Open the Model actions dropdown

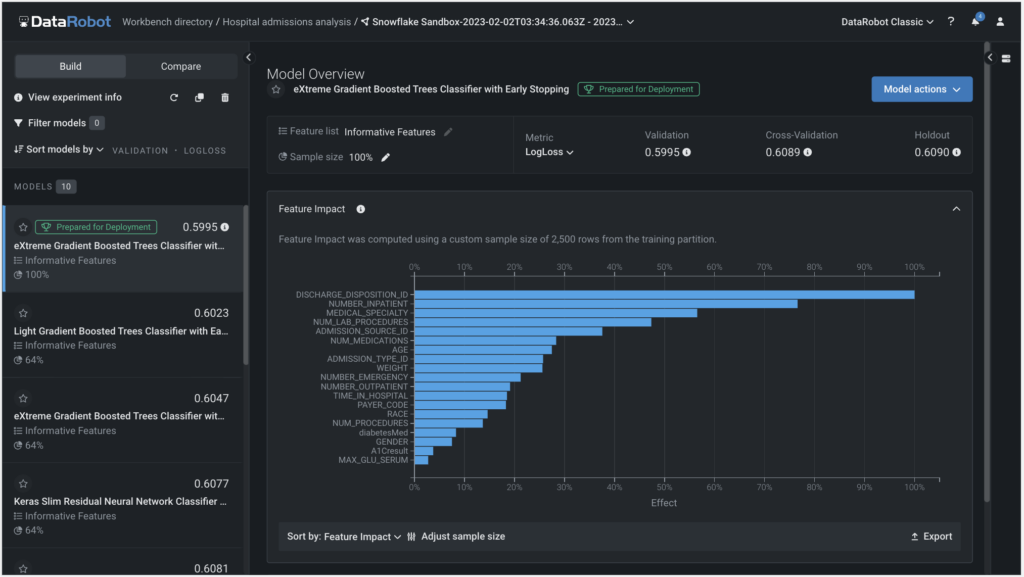pos(921,89)
